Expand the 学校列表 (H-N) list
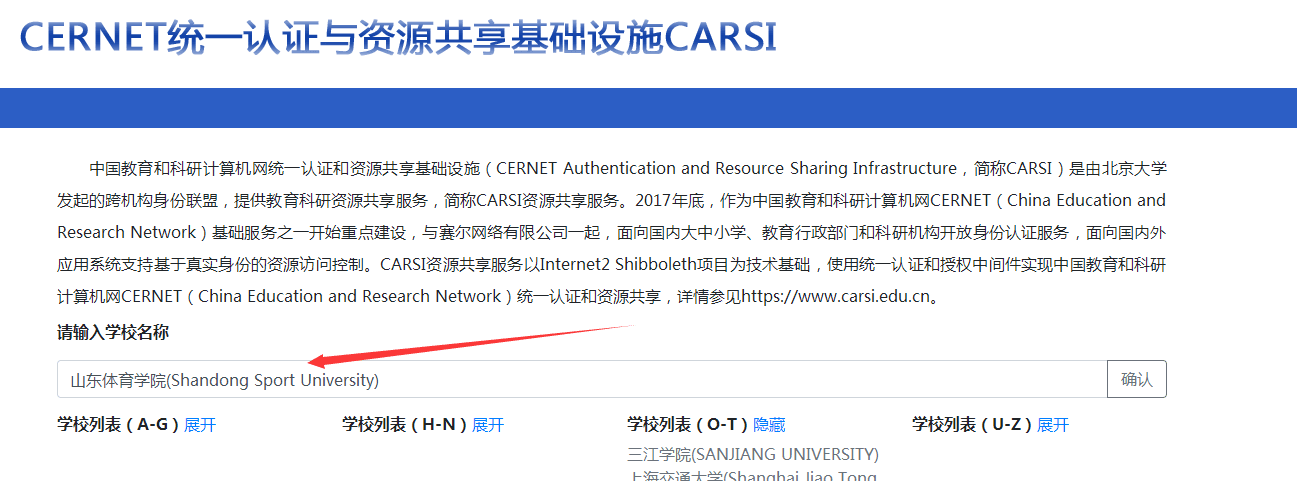Screen dimensions: 1297x481 tap(488, 425)
